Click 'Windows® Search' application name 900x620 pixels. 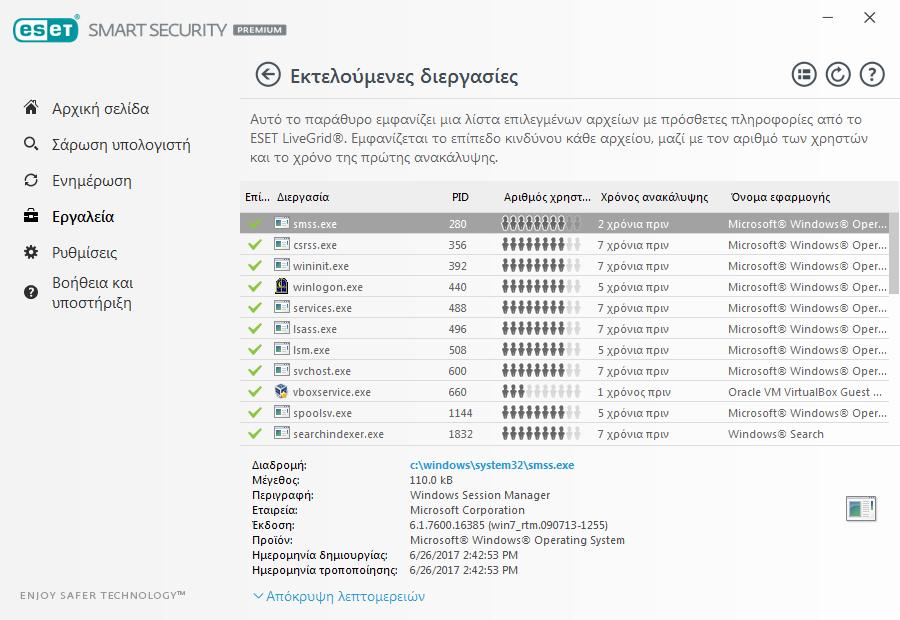point(775,435)
